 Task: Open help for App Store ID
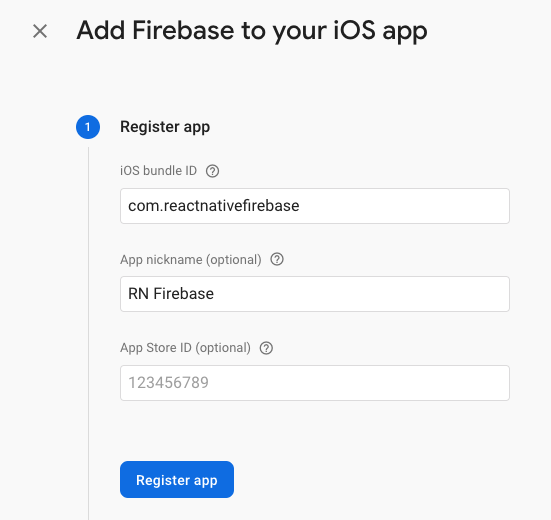coord(266,348)
